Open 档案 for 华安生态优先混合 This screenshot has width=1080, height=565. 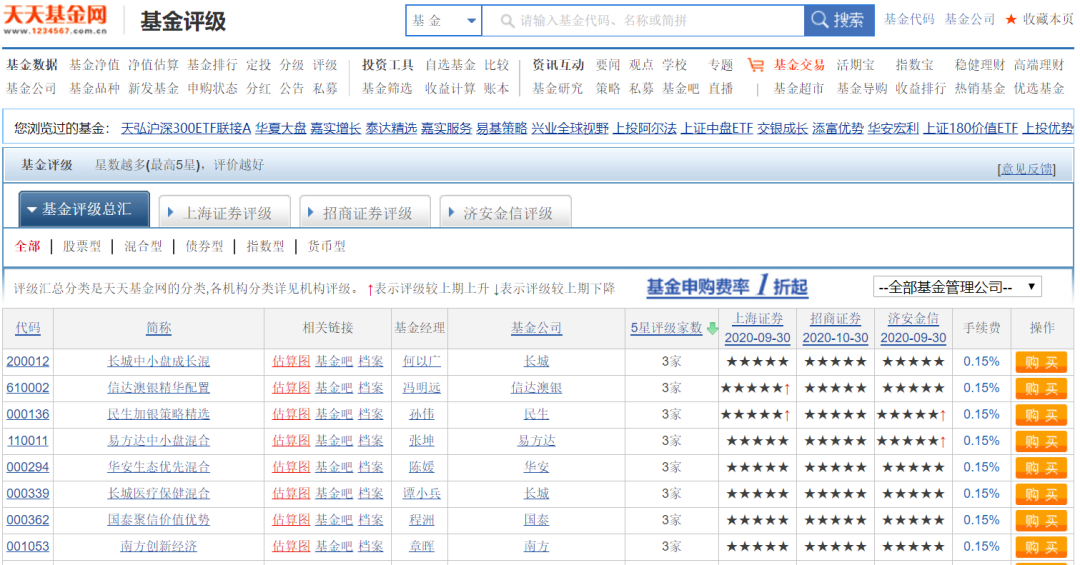coord(371,467)
